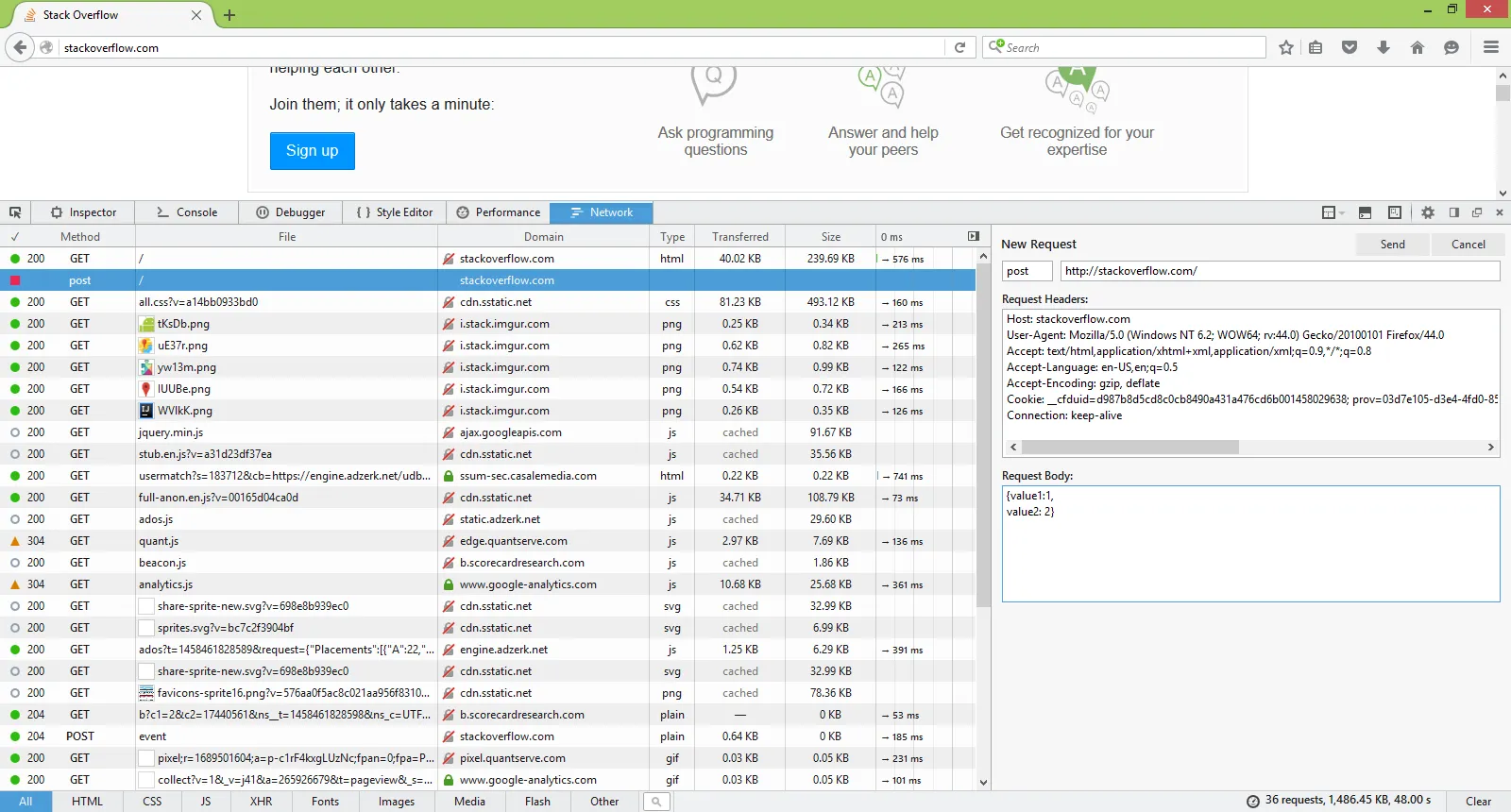Save page to Pocket
This screenshot has width=1511, height=812.
tap(1350, 47)
